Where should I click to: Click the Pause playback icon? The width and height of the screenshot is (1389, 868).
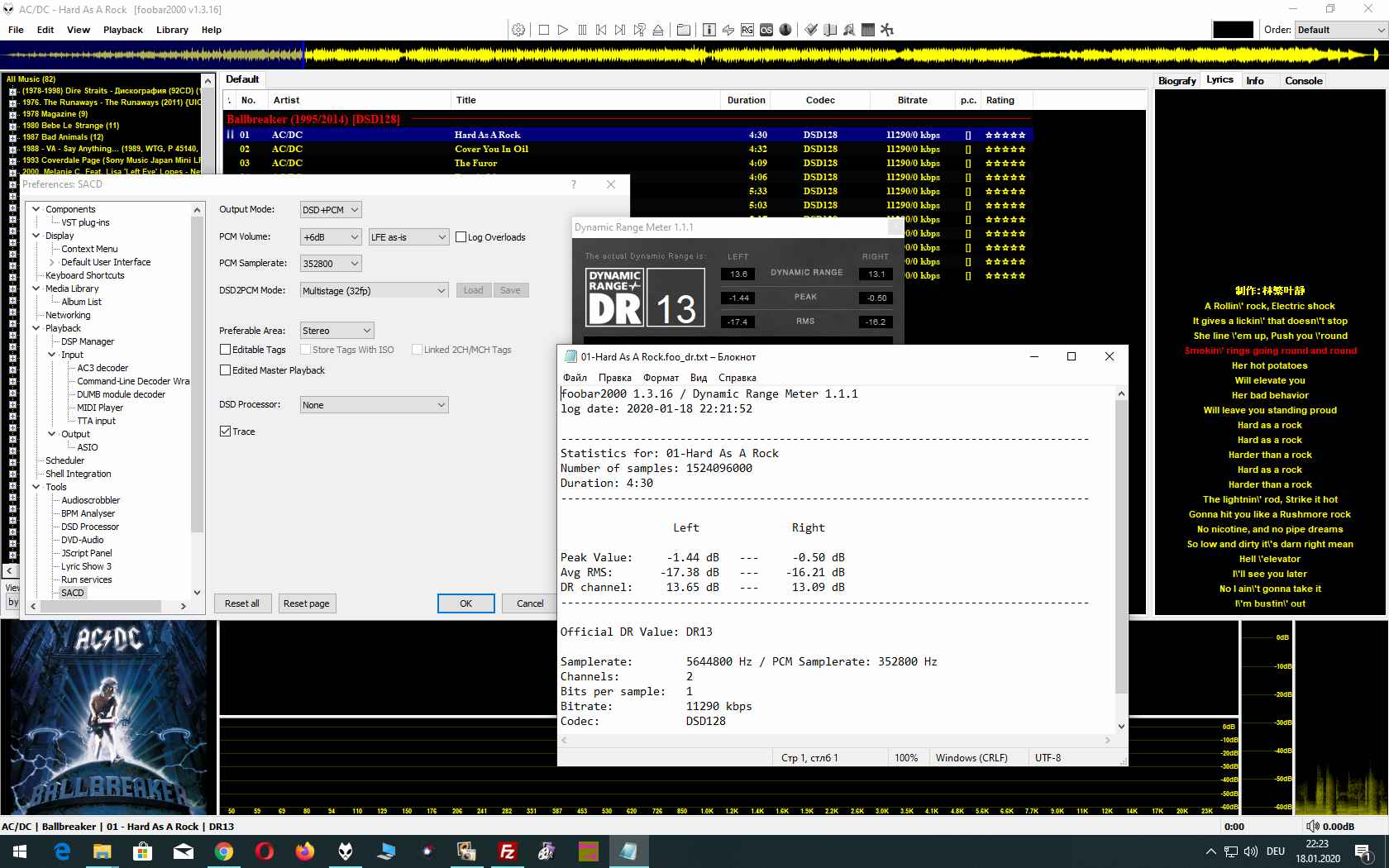(x=582, y=30)
